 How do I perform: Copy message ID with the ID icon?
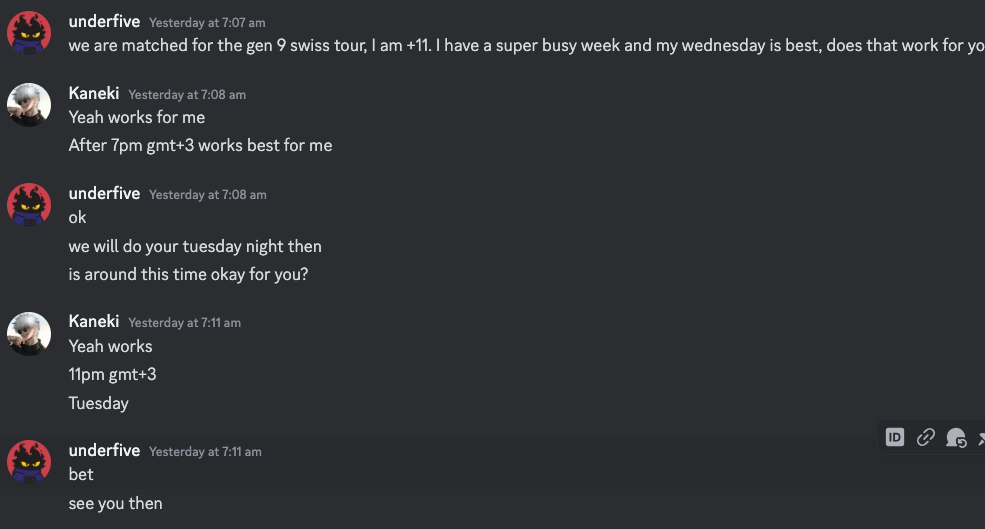click(x=895, y=437)
